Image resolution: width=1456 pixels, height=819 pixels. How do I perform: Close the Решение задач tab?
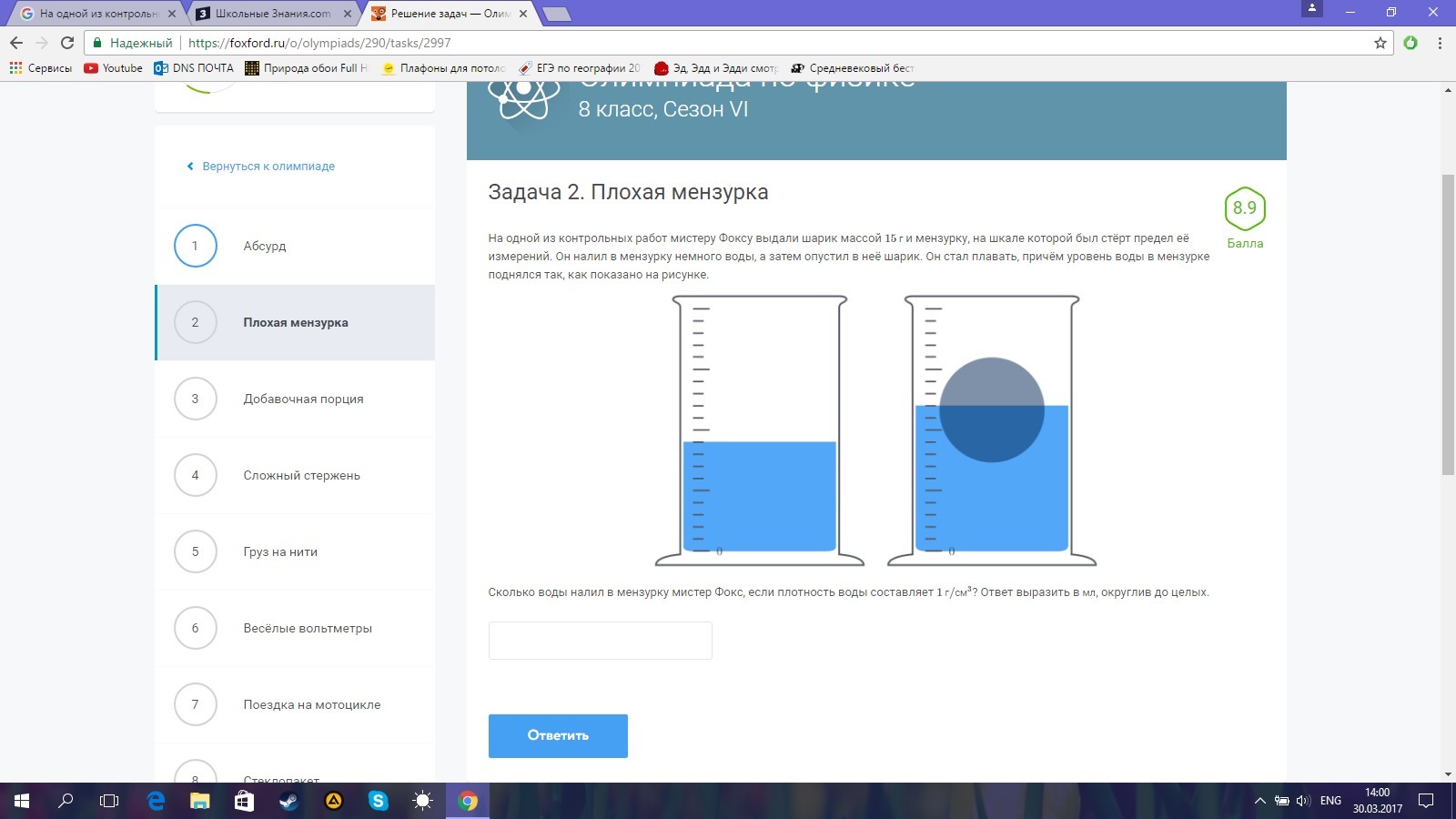pyautogui.click(x=523, y=14)
